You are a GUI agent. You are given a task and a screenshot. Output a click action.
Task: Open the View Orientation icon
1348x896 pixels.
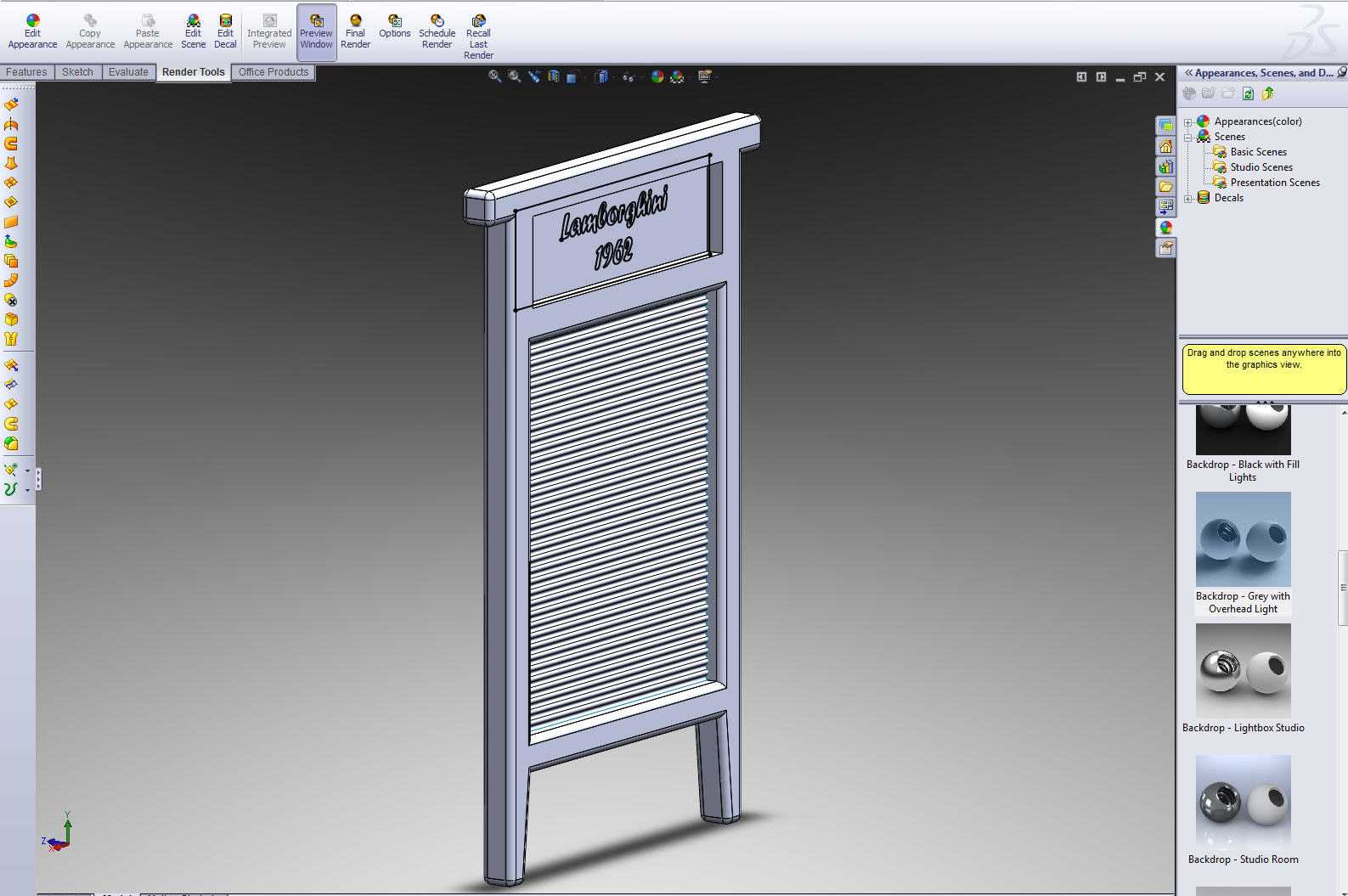(x=572, y=76)
